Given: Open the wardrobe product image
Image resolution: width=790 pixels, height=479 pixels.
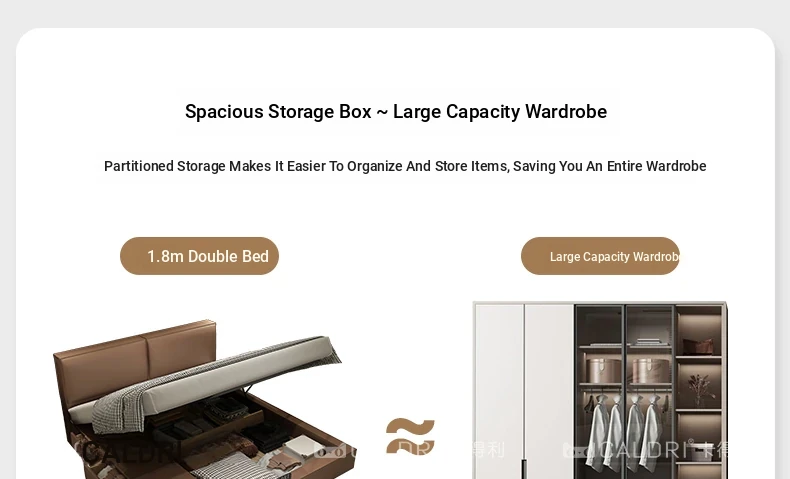Looking at the screenshot, I should pyautogui.click(x=600, y=390).
